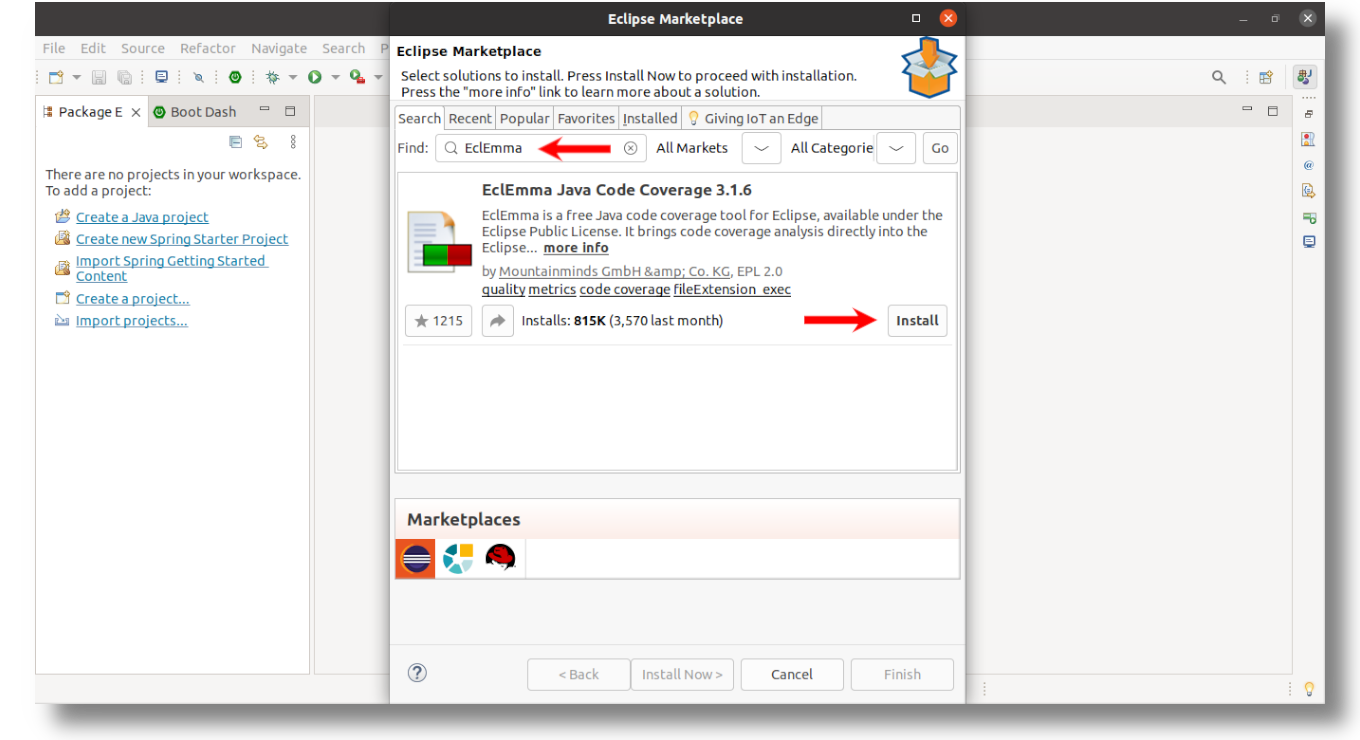
Task: Toggle Link with Editor icon in Package Explorer
Action: tap(261, 142)
